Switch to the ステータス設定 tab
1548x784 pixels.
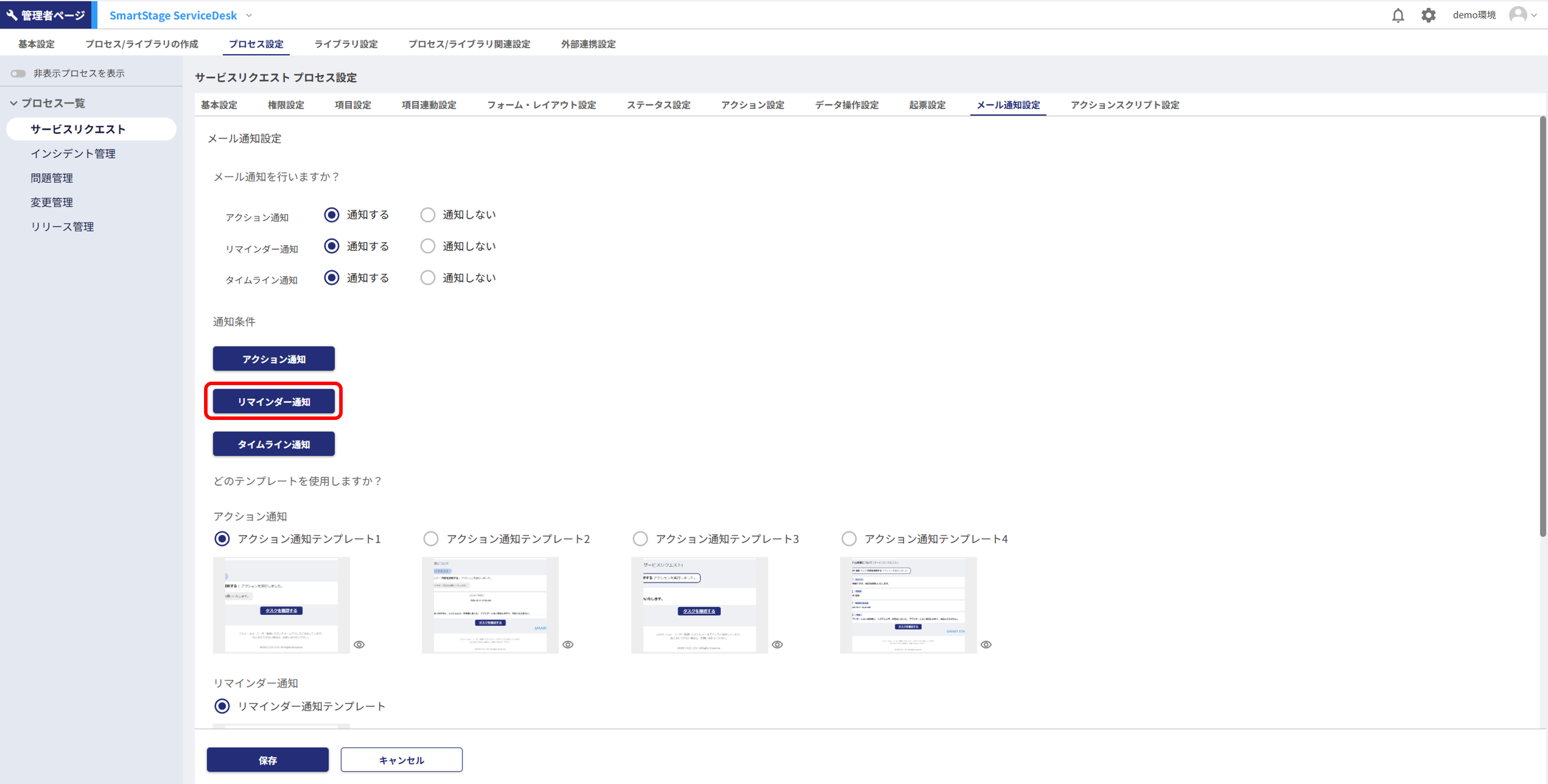pyautogui.click(x=658, y=104)
